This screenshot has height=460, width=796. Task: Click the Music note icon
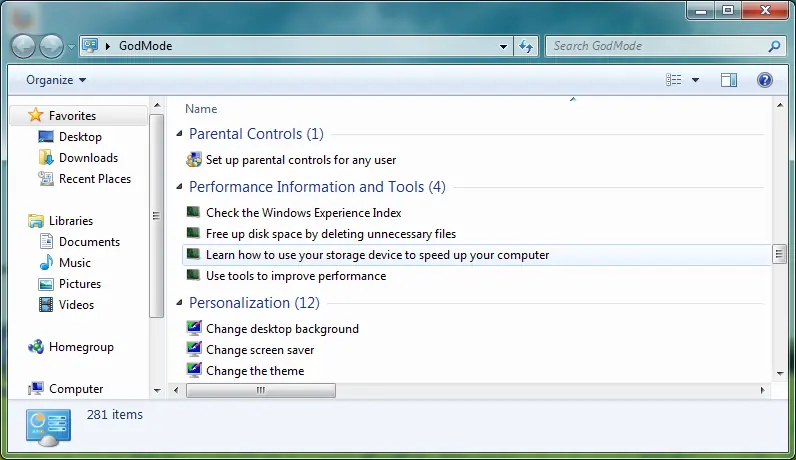(46, 262)
